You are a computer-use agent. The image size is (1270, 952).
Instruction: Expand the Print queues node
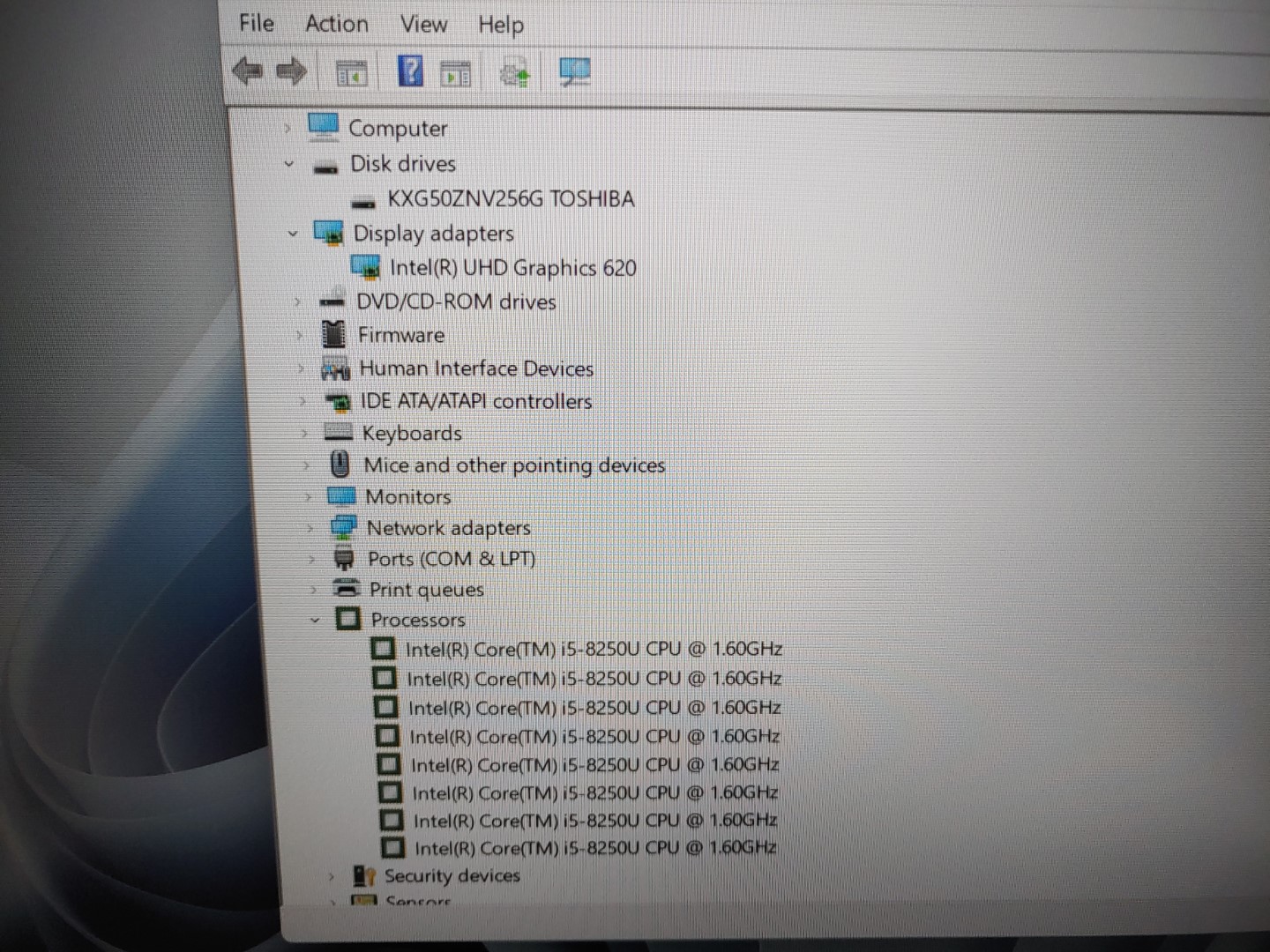pos(313,590)
